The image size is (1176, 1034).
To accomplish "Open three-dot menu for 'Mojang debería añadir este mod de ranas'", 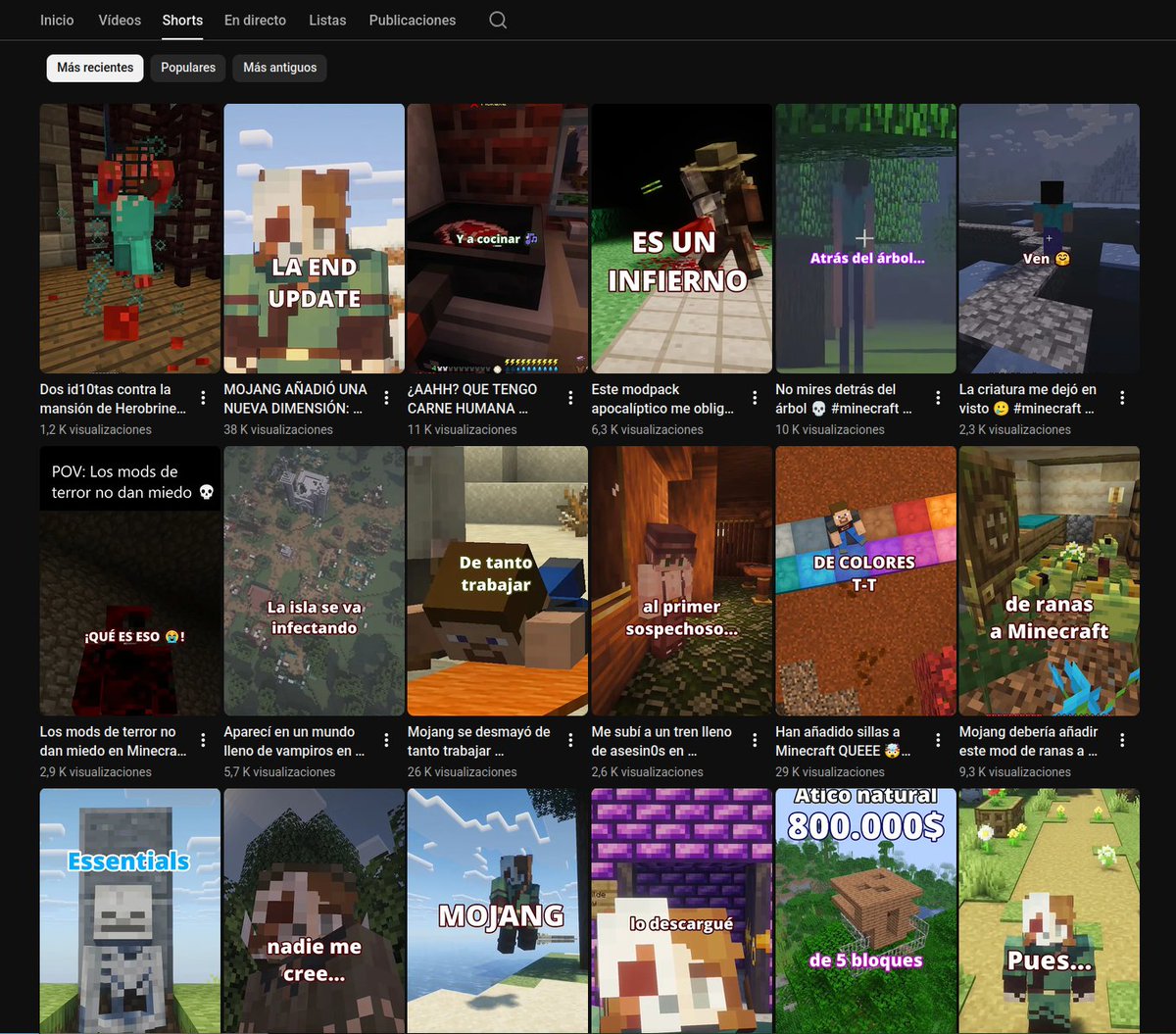I will click(x=1122, y=740).
